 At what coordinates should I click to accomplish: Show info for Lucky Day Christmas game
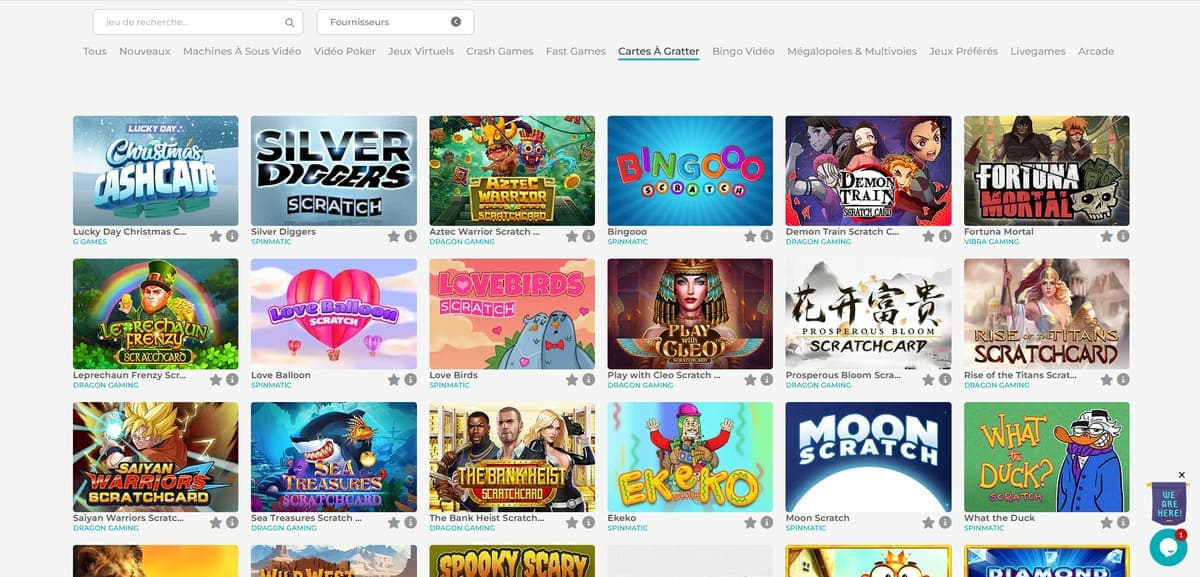click(x=232, y=236)
